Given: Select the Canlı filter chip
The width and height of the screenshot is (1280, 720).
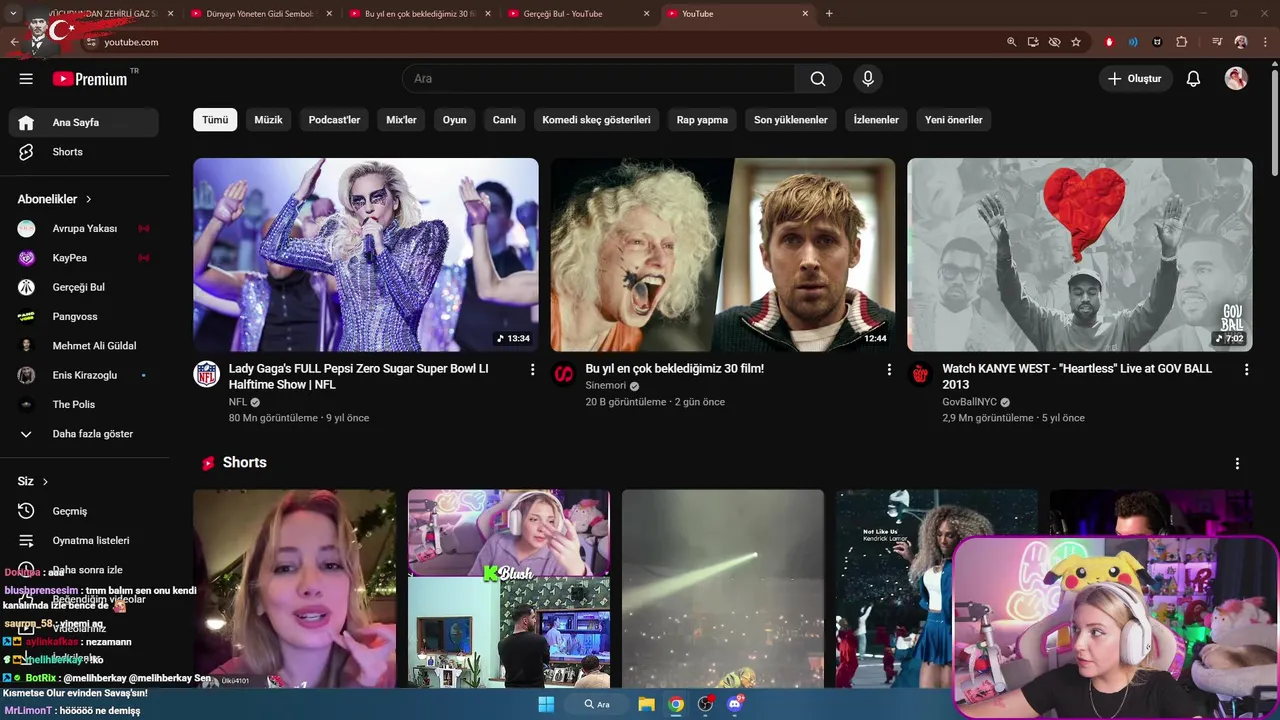Looking at the screenshot, I should click(x=504, y=120).
